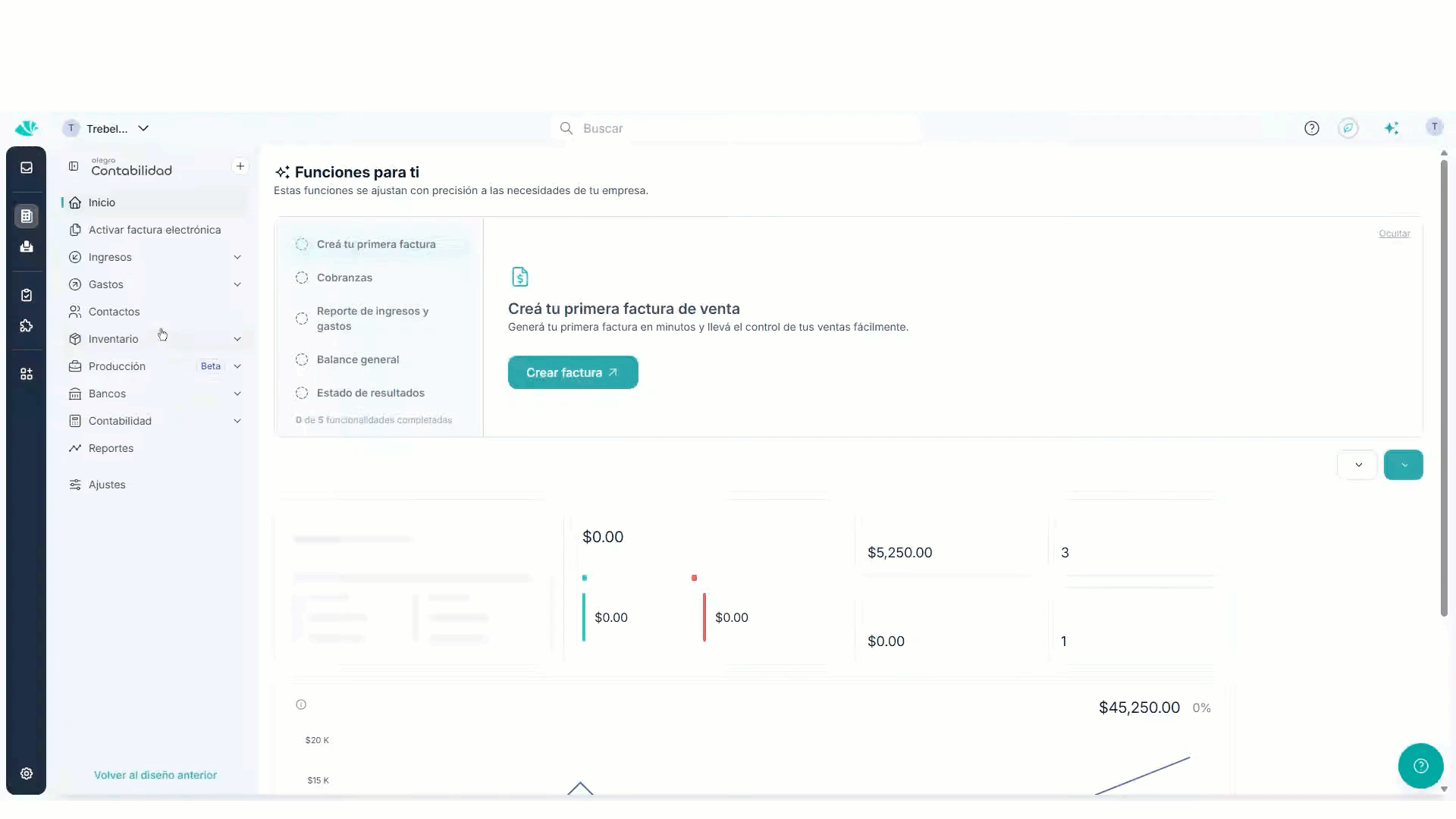Viewport: 1456px width, 819px height.
Task: Open Activar factura electrónica
Action: (x=155, y=230)
